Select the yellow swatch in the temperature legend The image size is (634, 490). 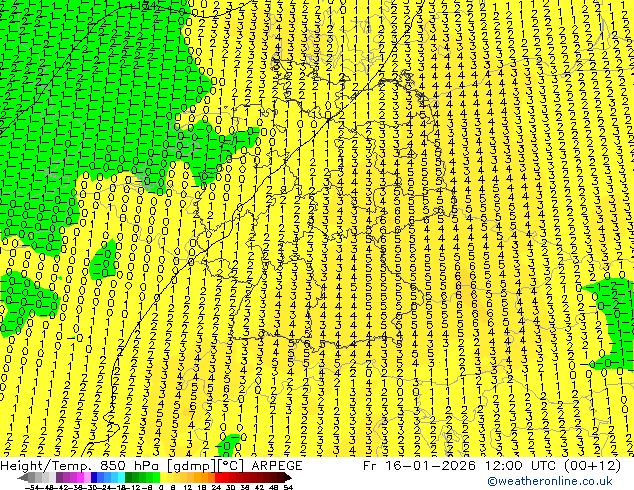pyautogui.click(x=163, y=477)
